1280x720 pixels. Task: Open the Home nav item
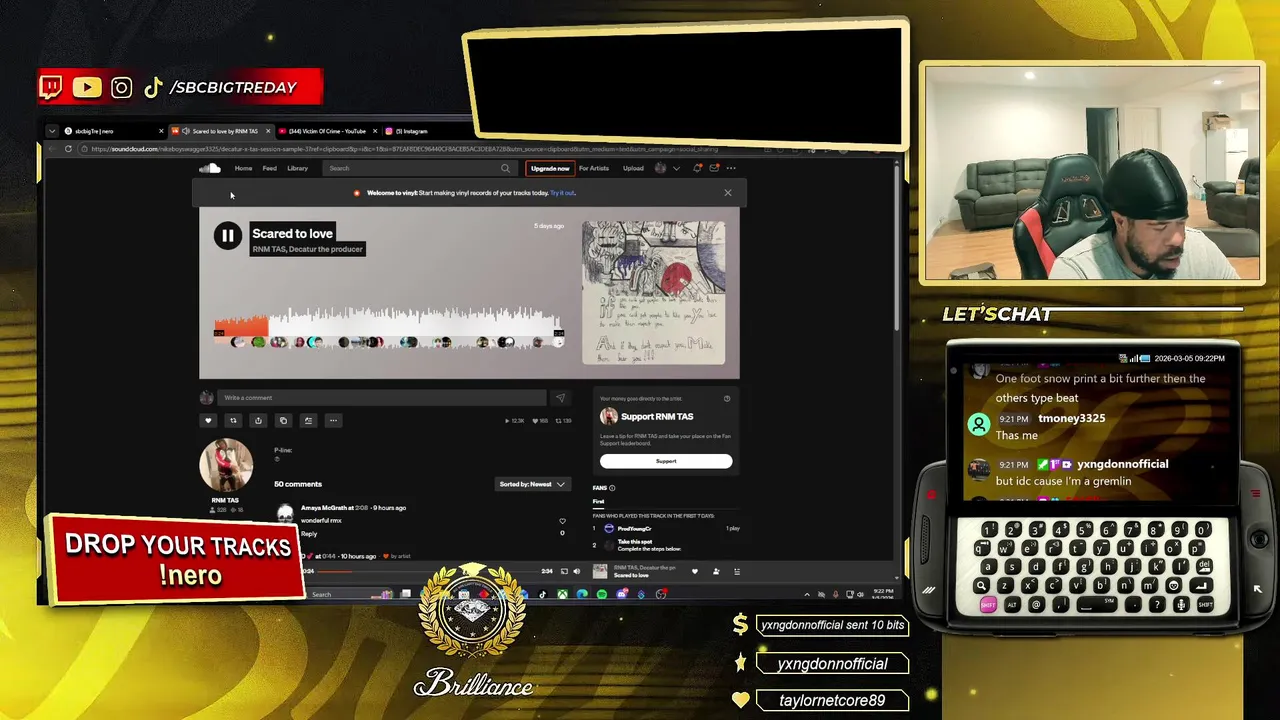pyautogui.click(x=243, y=168)
